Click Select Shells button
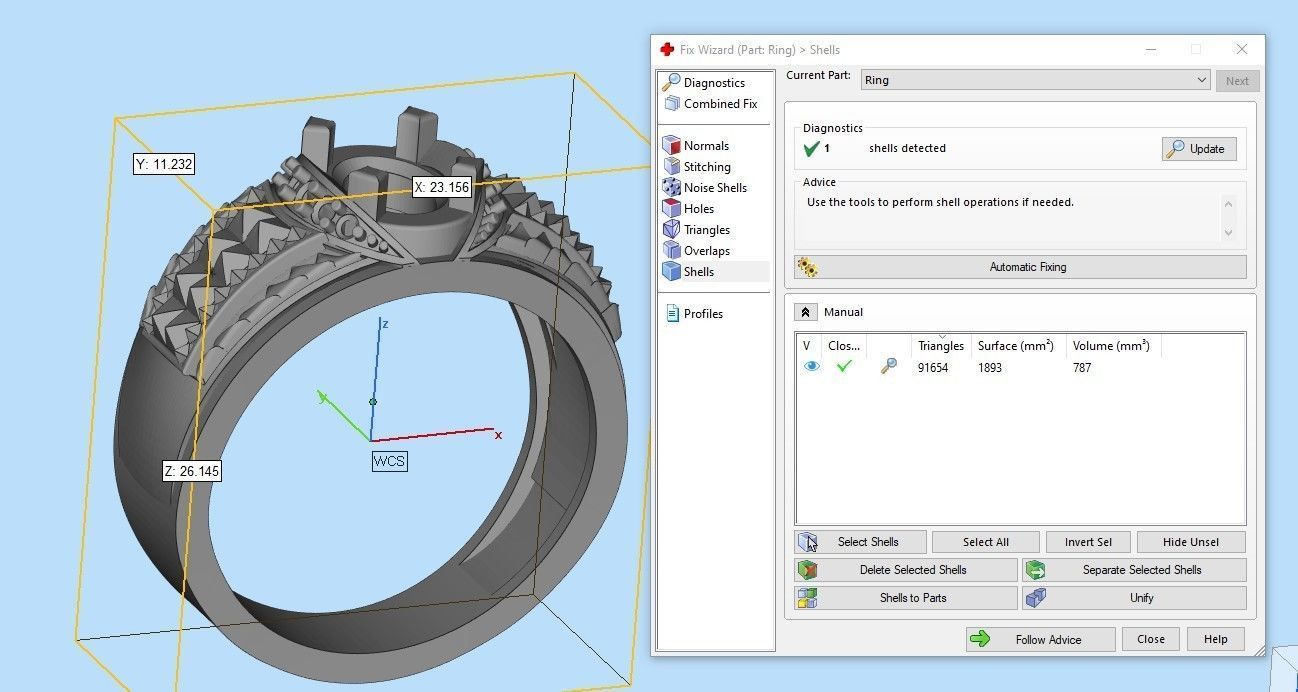Screen dimensions: 1298x692 861,542
